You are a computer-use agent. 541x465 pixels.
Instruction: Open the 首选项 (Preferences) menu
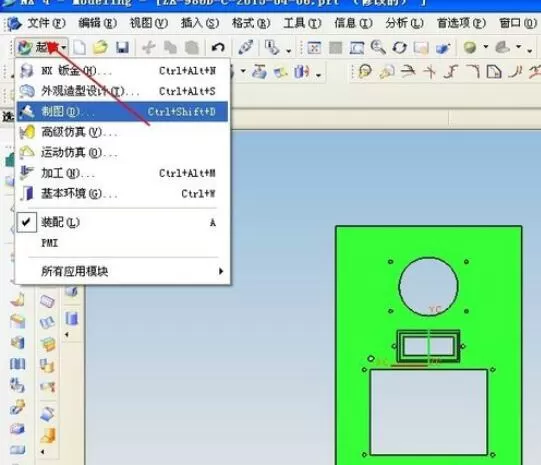tap(461, 23)
